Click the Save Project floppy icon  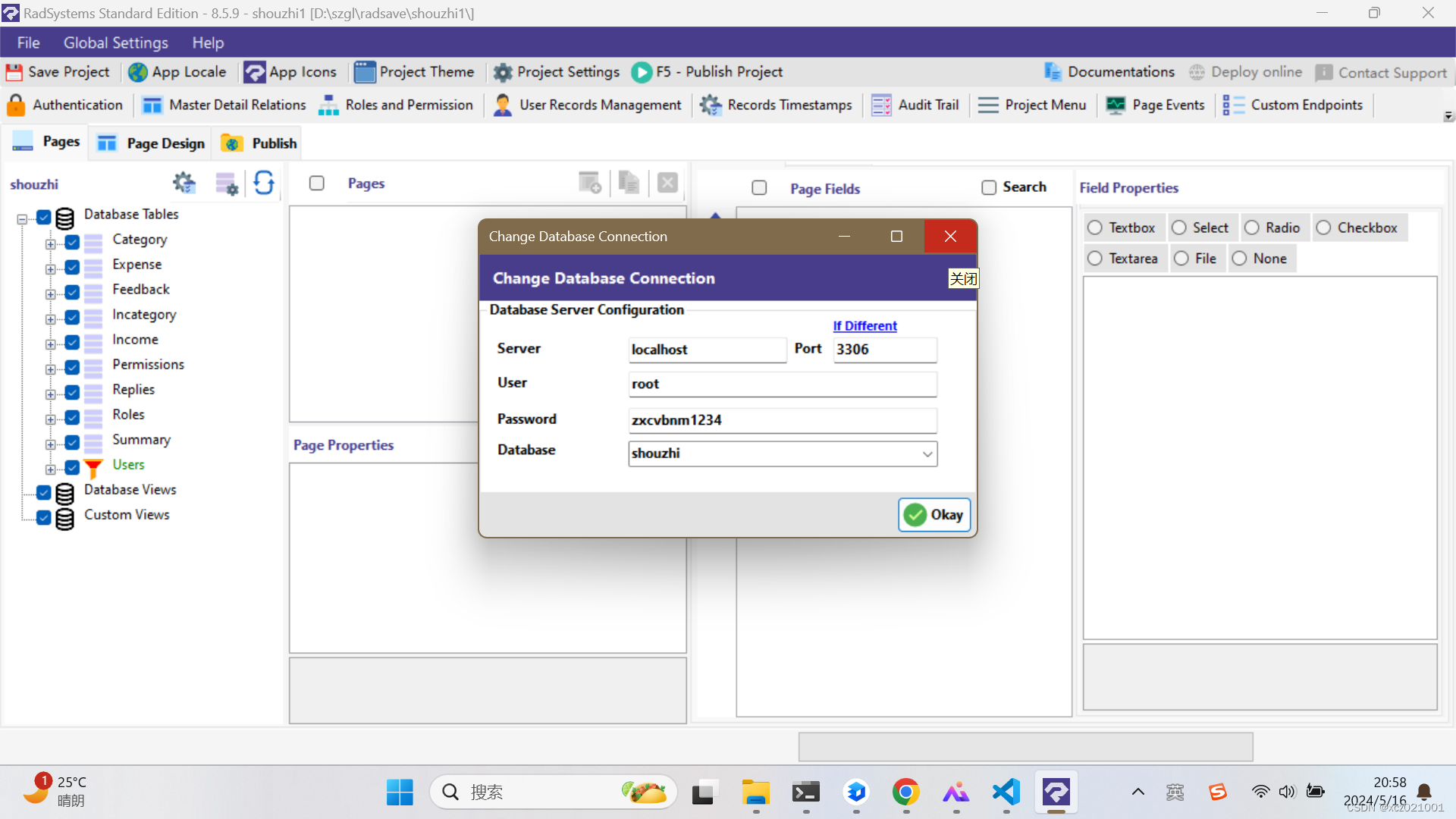point(14,72)
